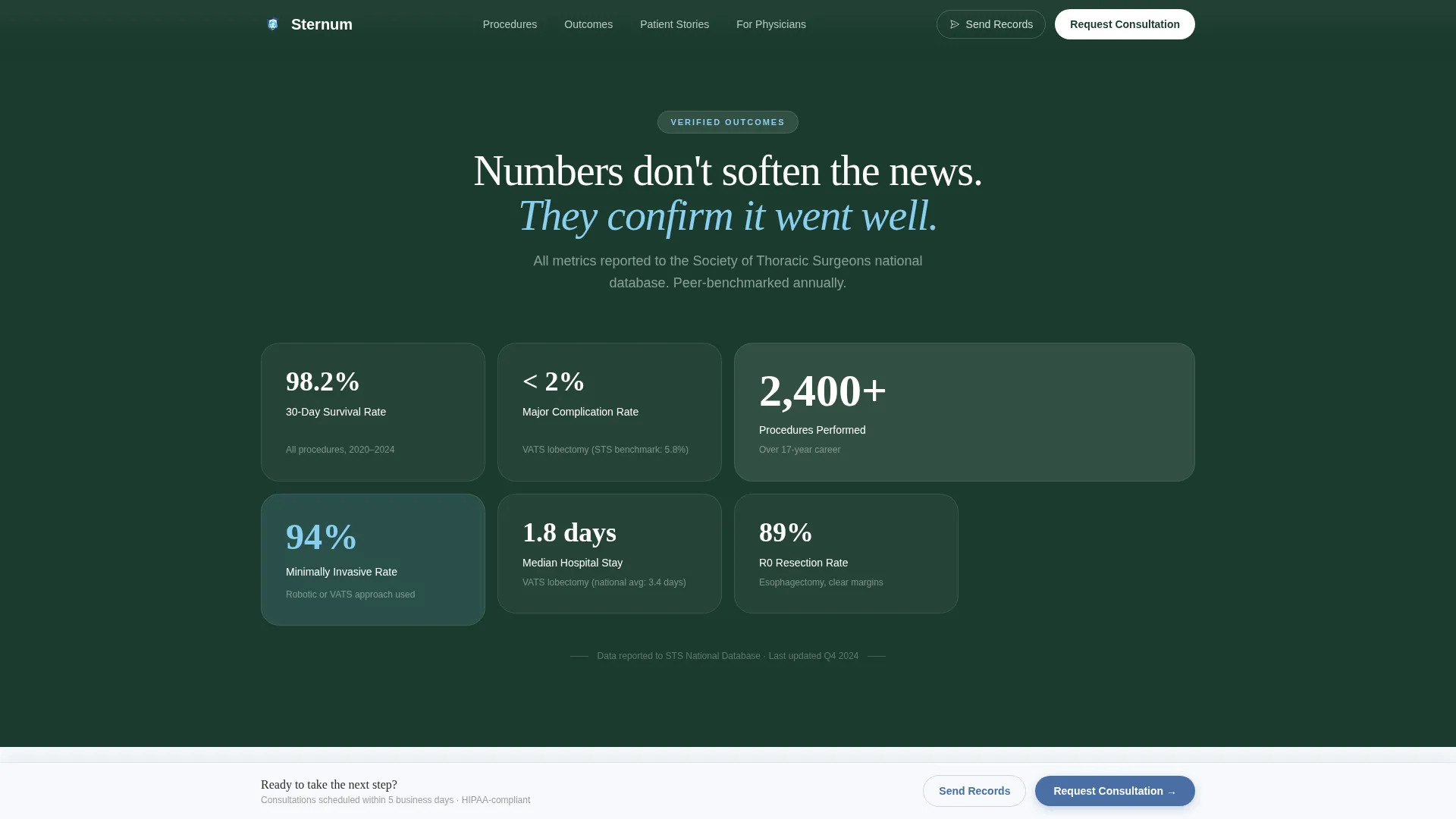
Task: Click the 2,400+ Procedures Performed value
Action: 823,391
